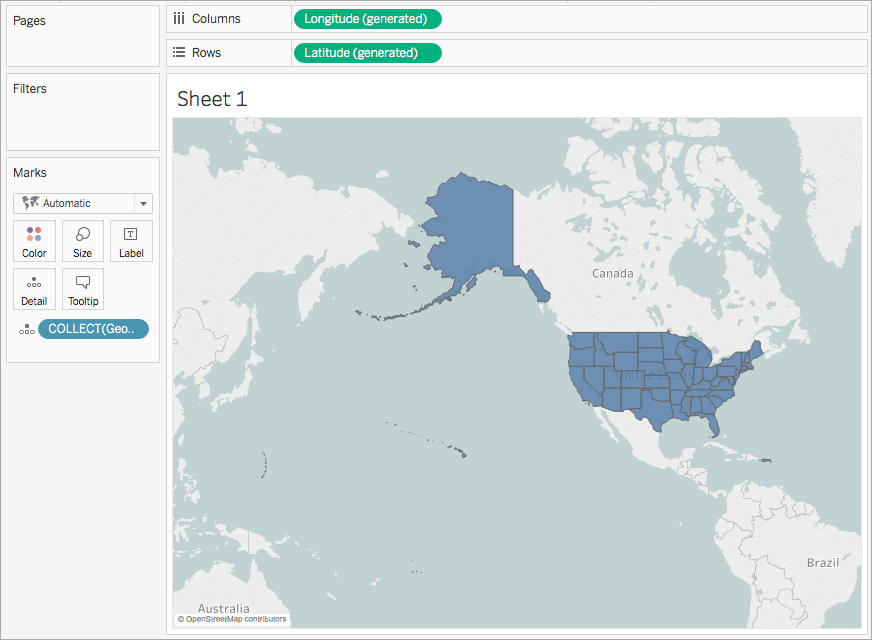
Task: Select the Longitude (generated) pill
Action: (x=368, y=19)
